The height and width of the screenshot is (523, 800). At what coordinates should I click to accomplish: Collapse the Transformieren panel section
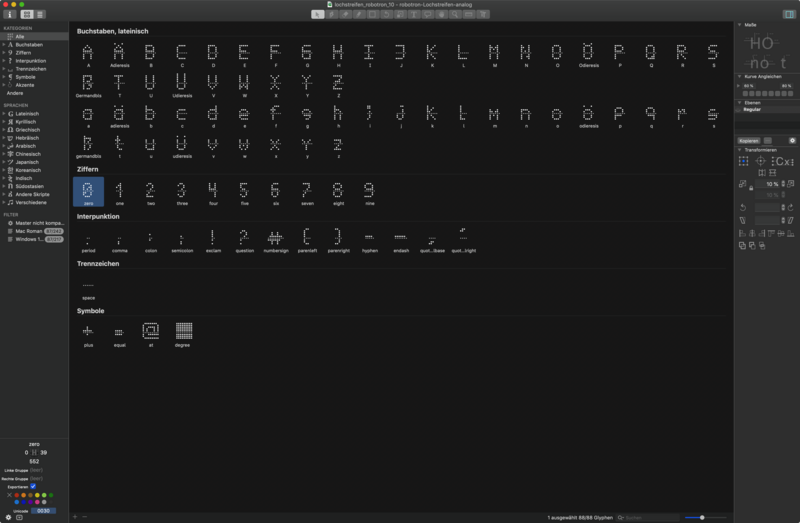tap(739, 149)
